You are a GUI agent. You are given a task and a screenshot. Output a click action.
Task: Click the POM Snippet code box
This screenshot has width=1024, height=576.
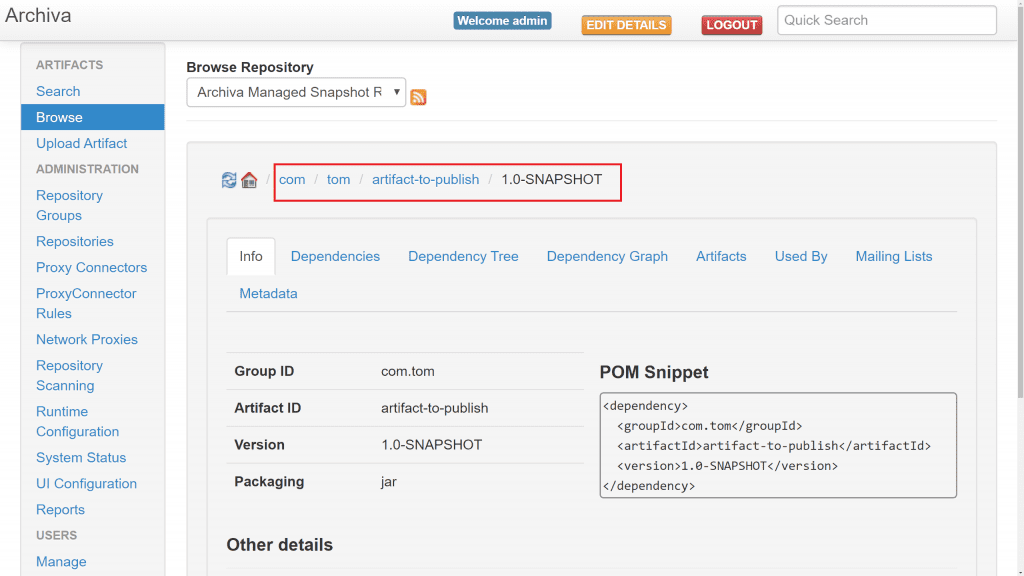pyautogui.click(x=778, y=445)
